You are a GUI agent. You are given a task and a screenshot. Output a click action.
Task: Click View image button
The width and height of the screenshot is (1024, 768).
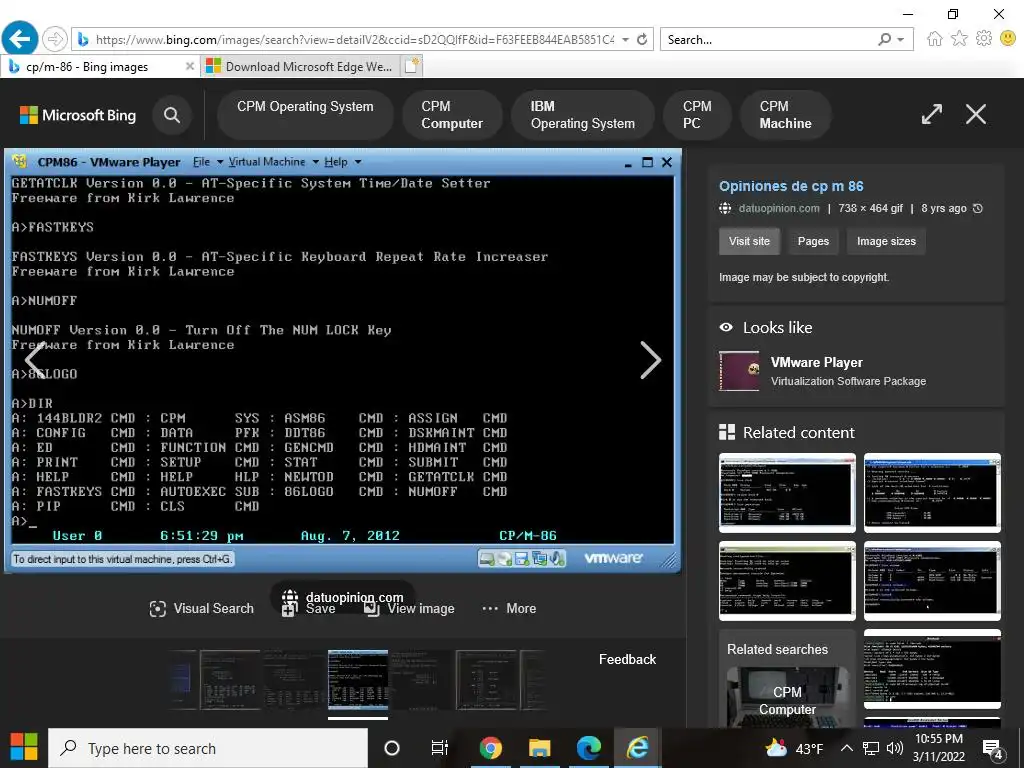[x=409, y=609]
